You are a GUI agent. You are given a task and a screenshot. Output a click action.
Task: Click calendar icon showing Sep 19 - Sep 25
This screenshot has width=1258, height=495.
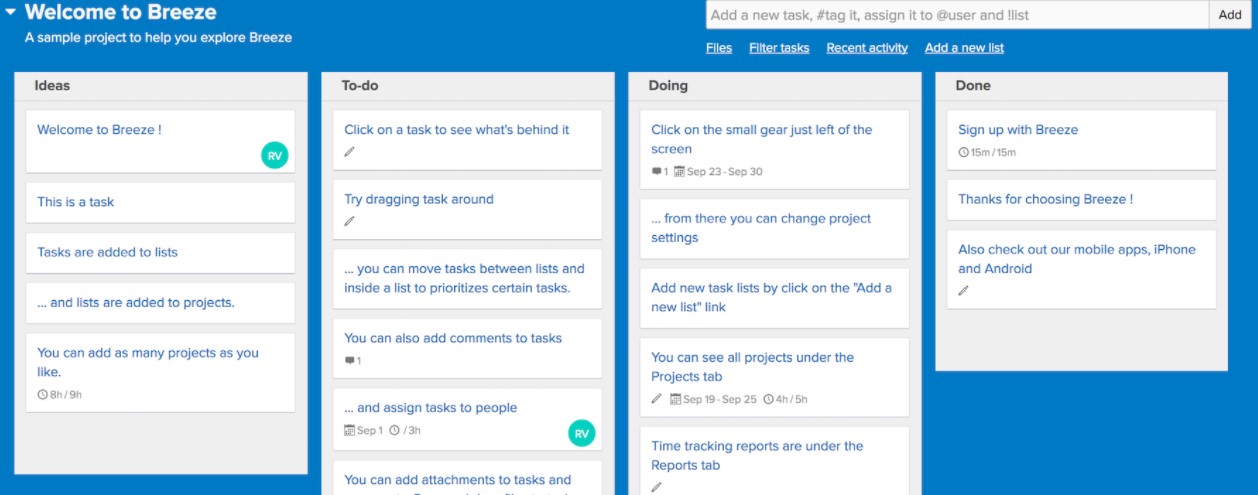pyautogui.click(x=675, y=399)
